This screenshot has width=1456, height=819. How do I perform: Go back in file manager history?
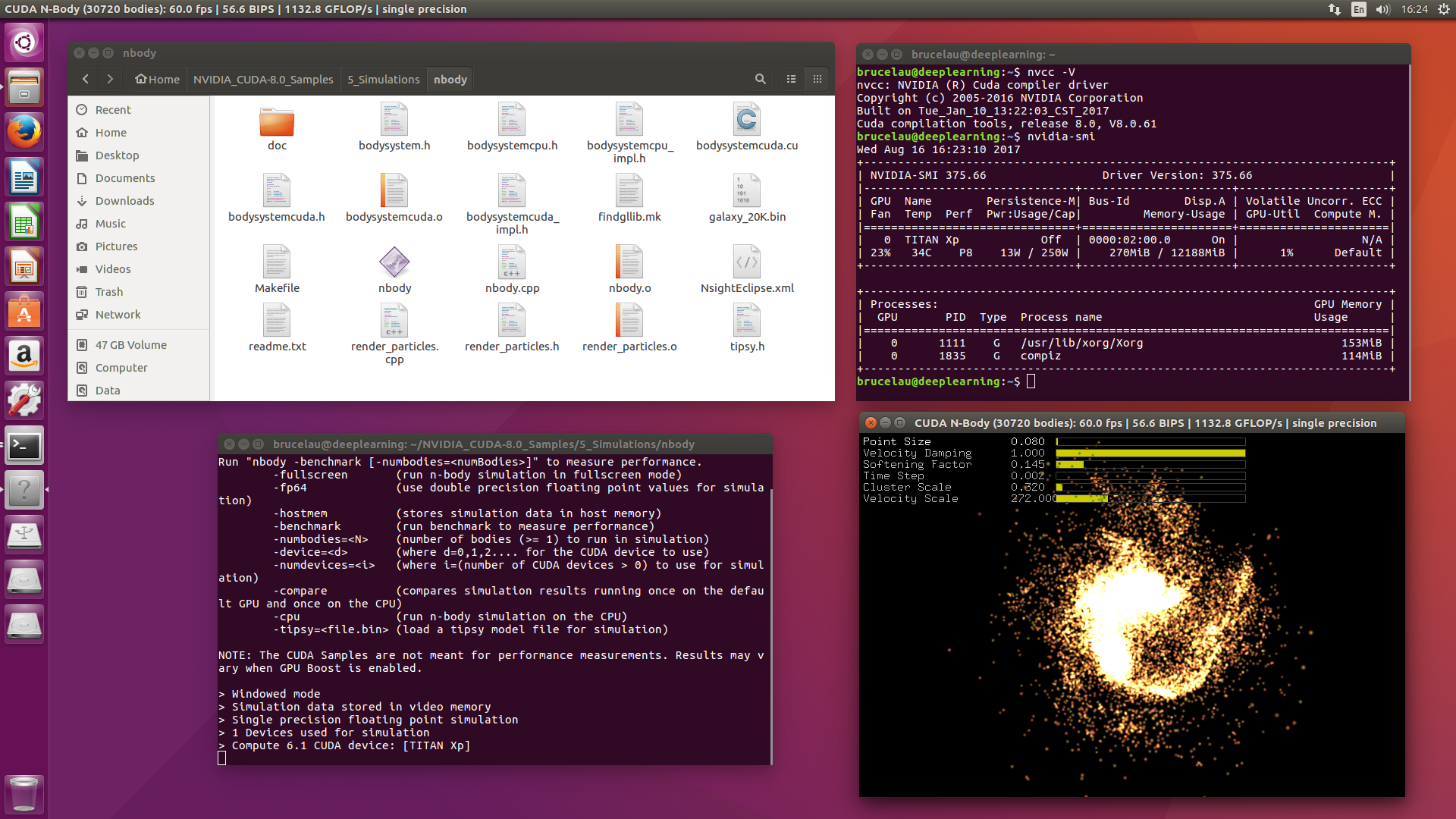pos(86,79)
